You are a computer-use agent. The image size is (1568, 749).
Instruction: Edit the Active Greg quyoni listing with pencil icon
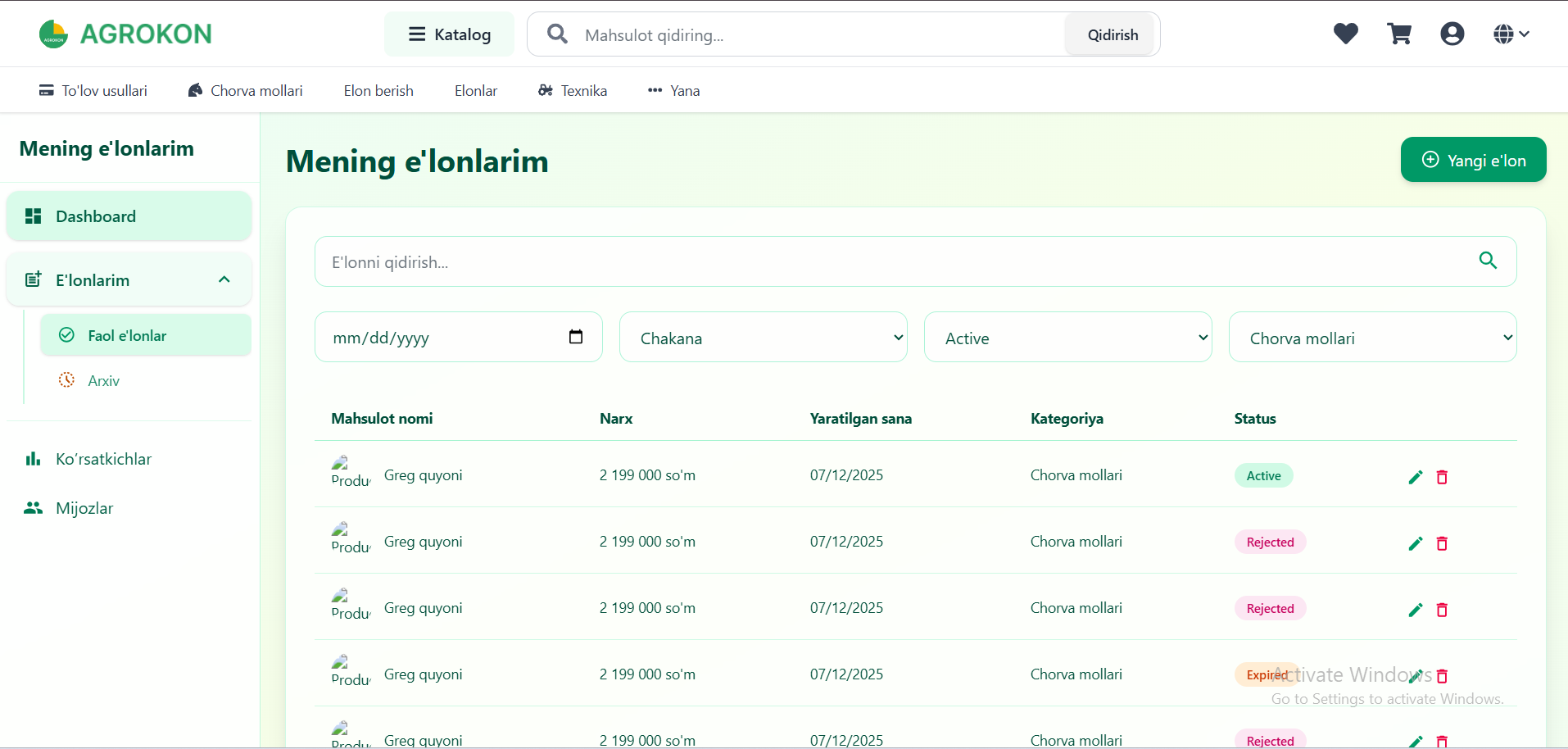pos(1416,476)
